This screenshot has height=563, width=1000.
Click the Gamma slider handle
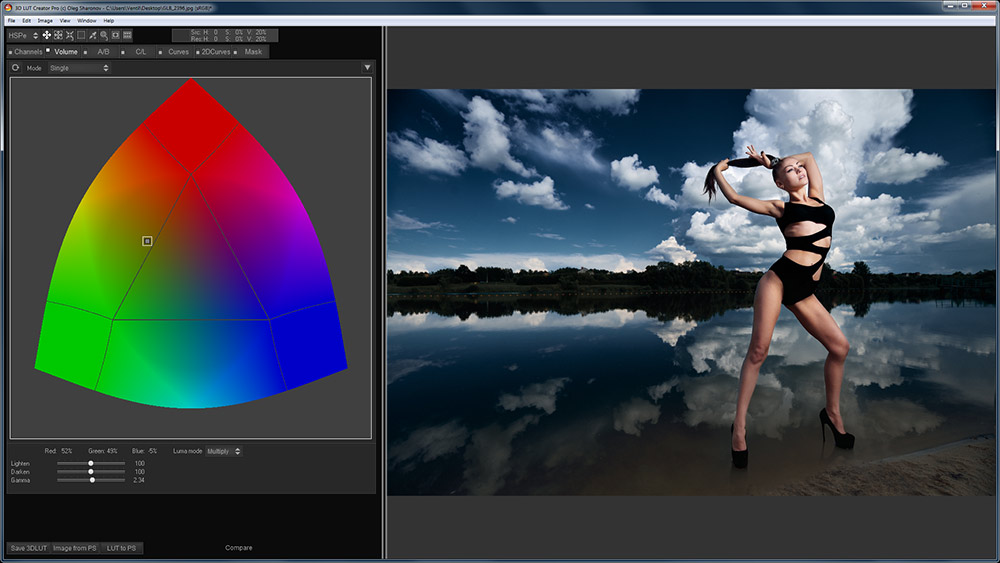click(x=92, y=480)
